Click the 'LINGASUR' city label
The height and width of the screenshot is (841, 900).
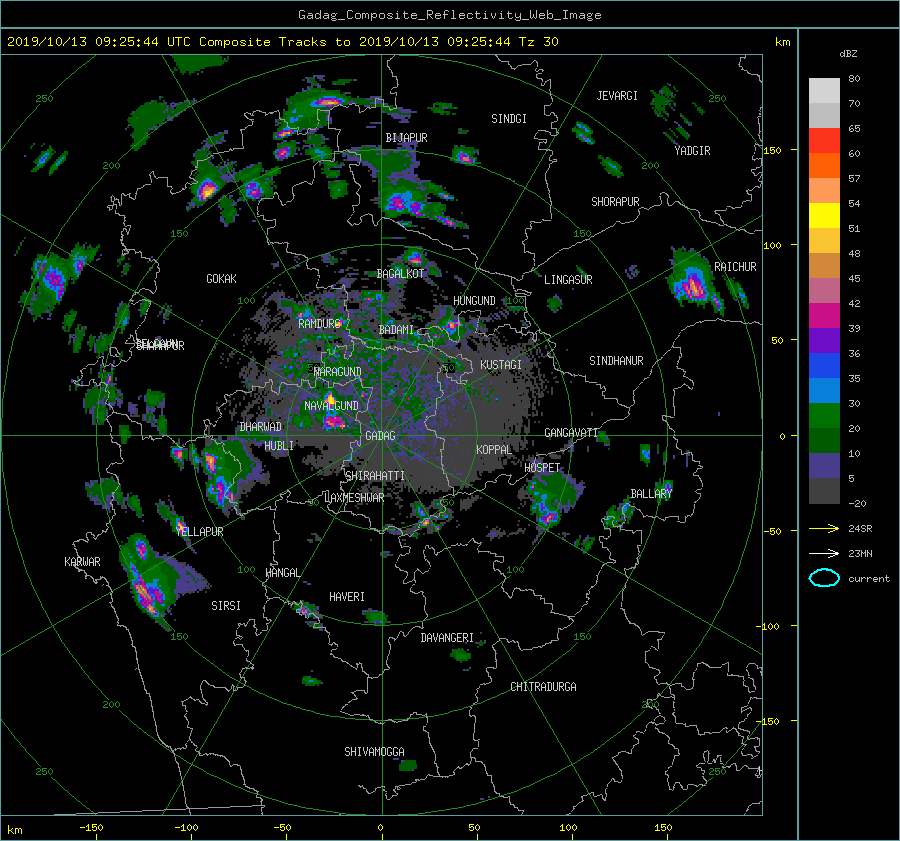click(568, 280)
